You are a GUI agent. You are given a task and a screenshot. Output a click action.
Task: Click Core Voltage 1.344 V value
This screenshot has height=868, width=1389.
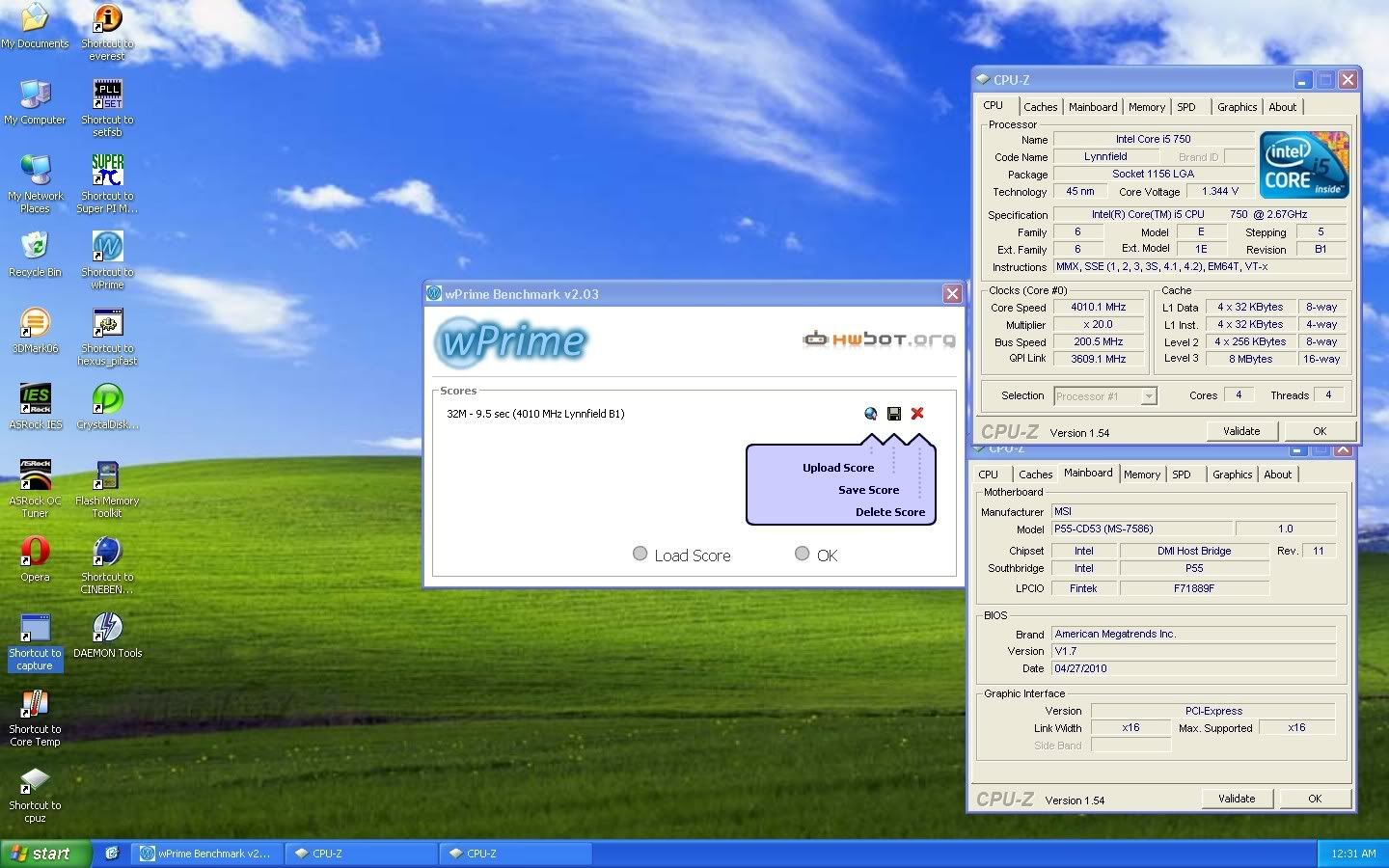pos(1220,191)
